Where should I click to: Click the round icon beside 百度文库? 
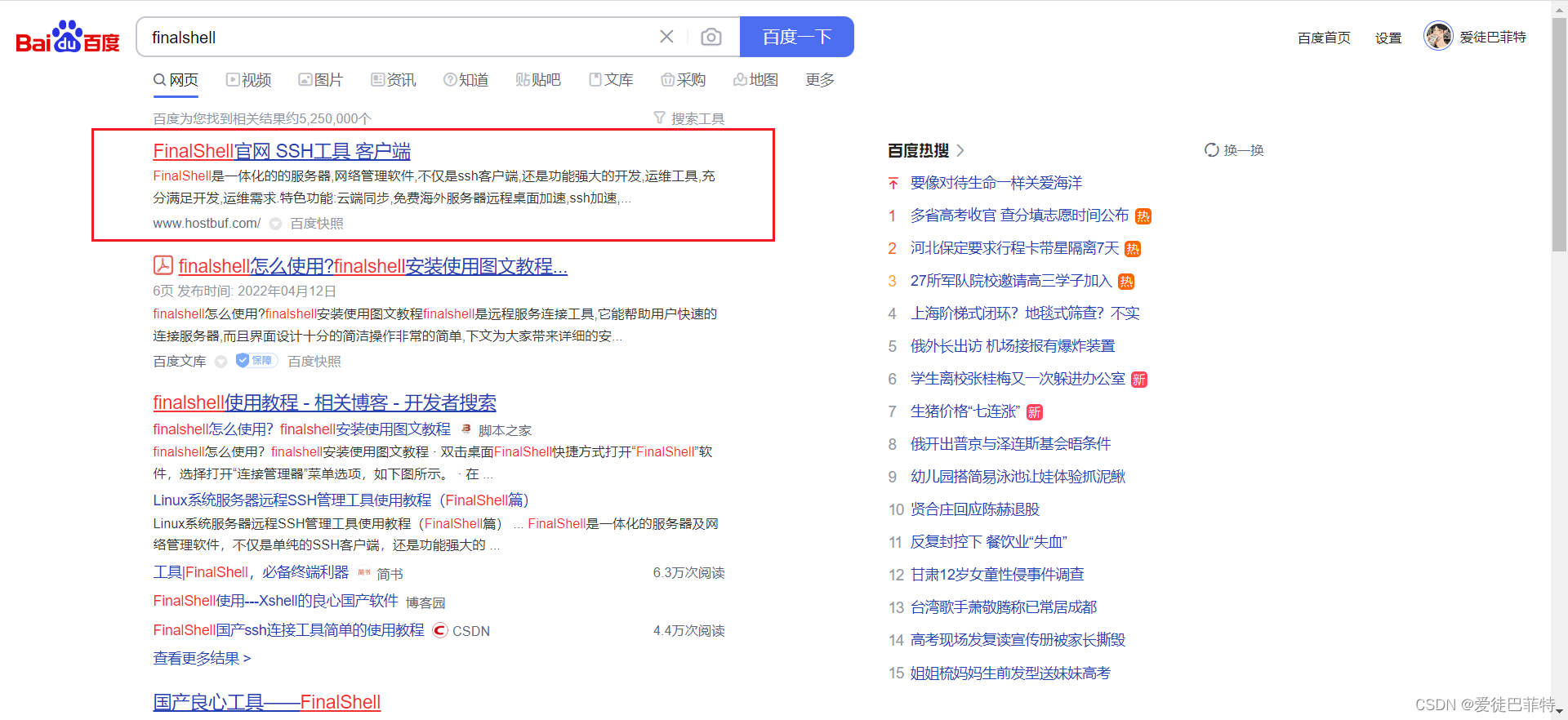tap(220, 362)
